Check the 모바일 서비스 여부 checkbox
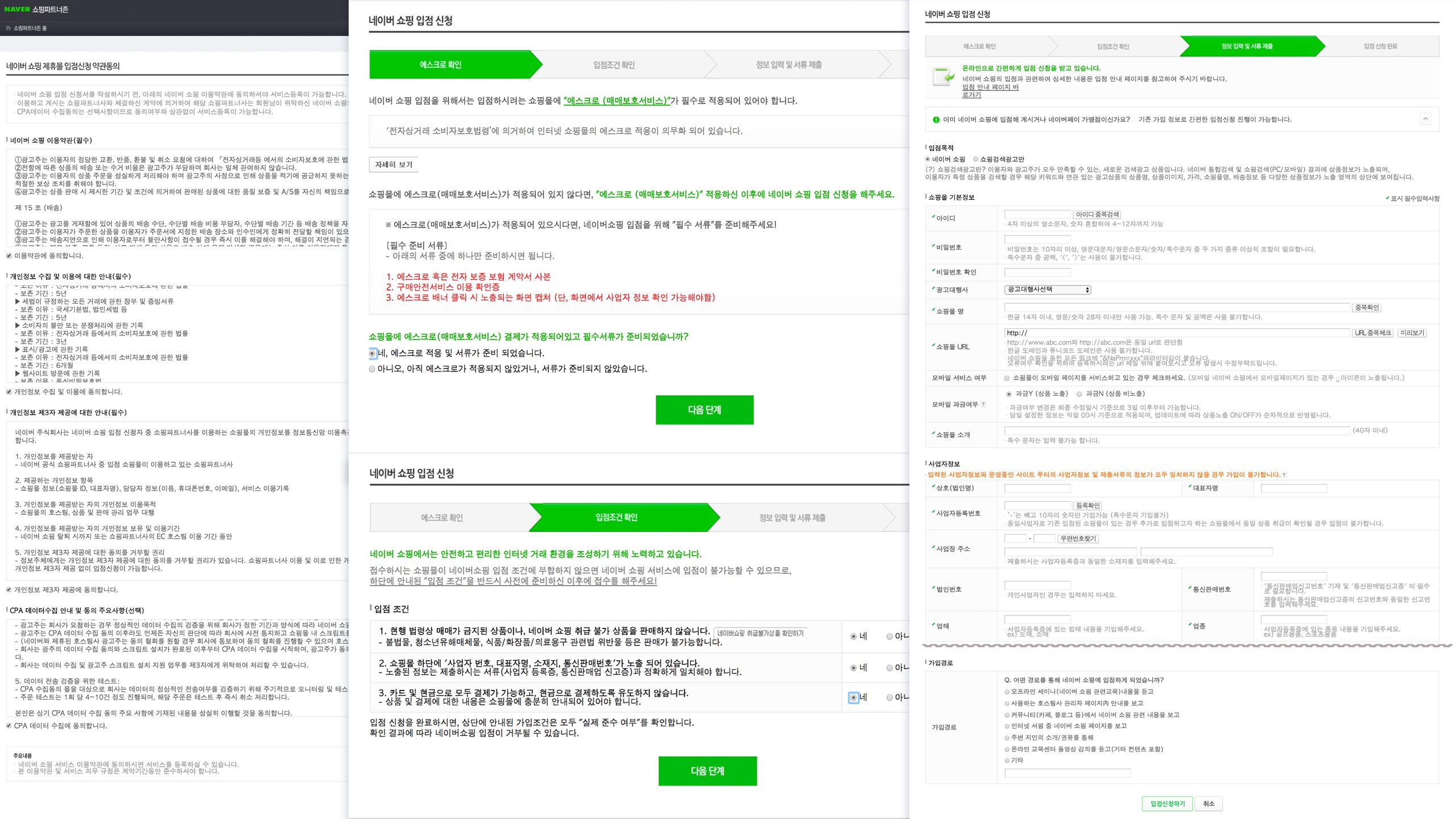The width and height of the screenshot is (1456, 819). click(x=1007, y=378)
